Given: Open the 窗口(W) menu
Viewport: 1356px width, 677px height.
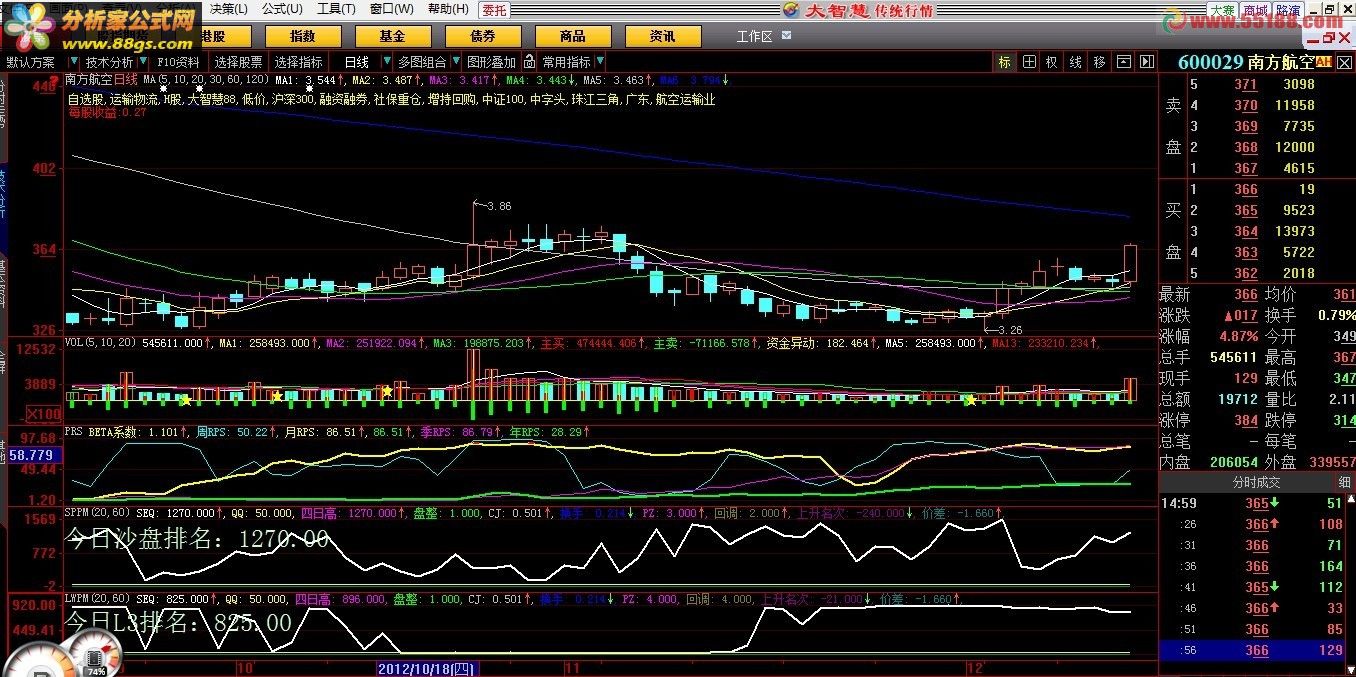Looking at the screenshot, I should 391,9.
